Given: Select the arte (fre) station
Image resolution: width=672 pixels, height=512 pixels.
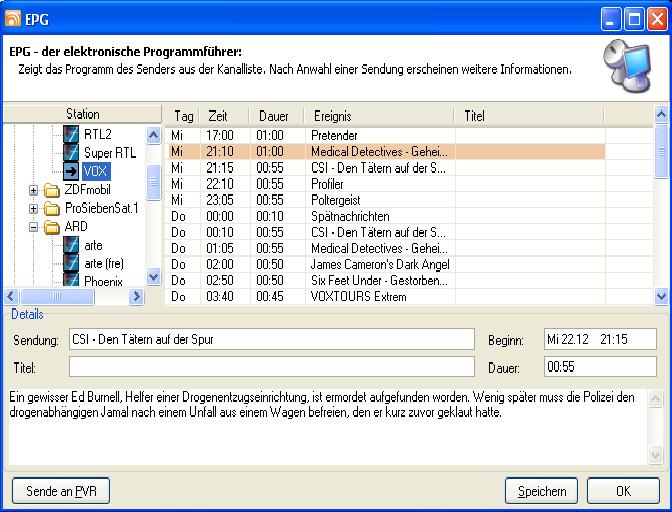Looking at the screenshot, I should point(104,263).
